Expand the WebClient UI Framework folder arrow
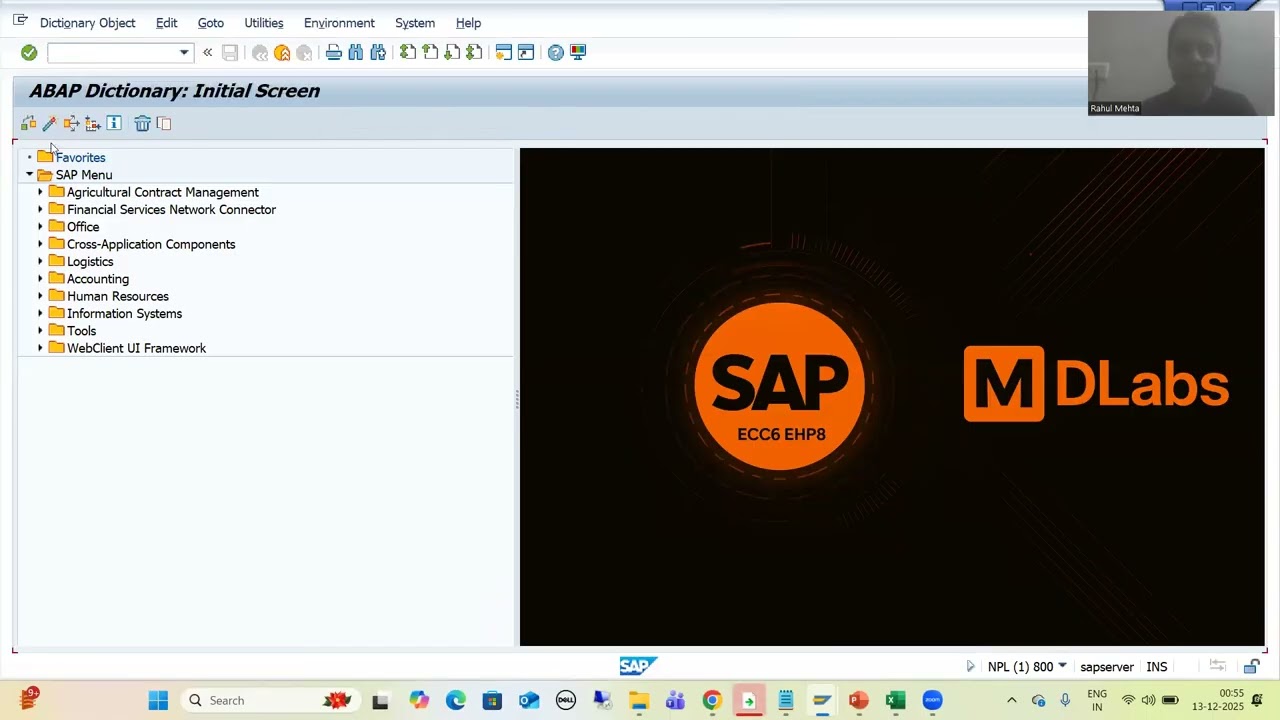Screen dimensions: 1280x720 point(41,348)
